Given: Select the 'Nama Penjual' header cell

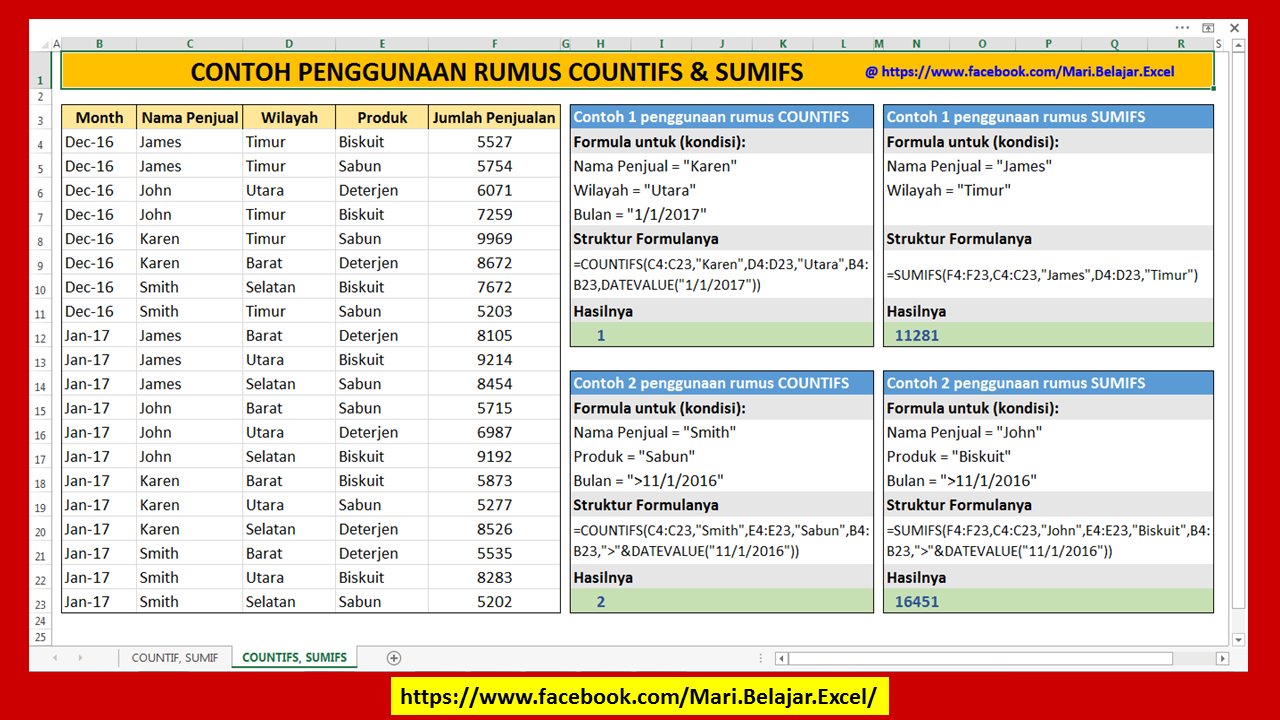Looking at the screenshot, I should (x=190, y=117).
